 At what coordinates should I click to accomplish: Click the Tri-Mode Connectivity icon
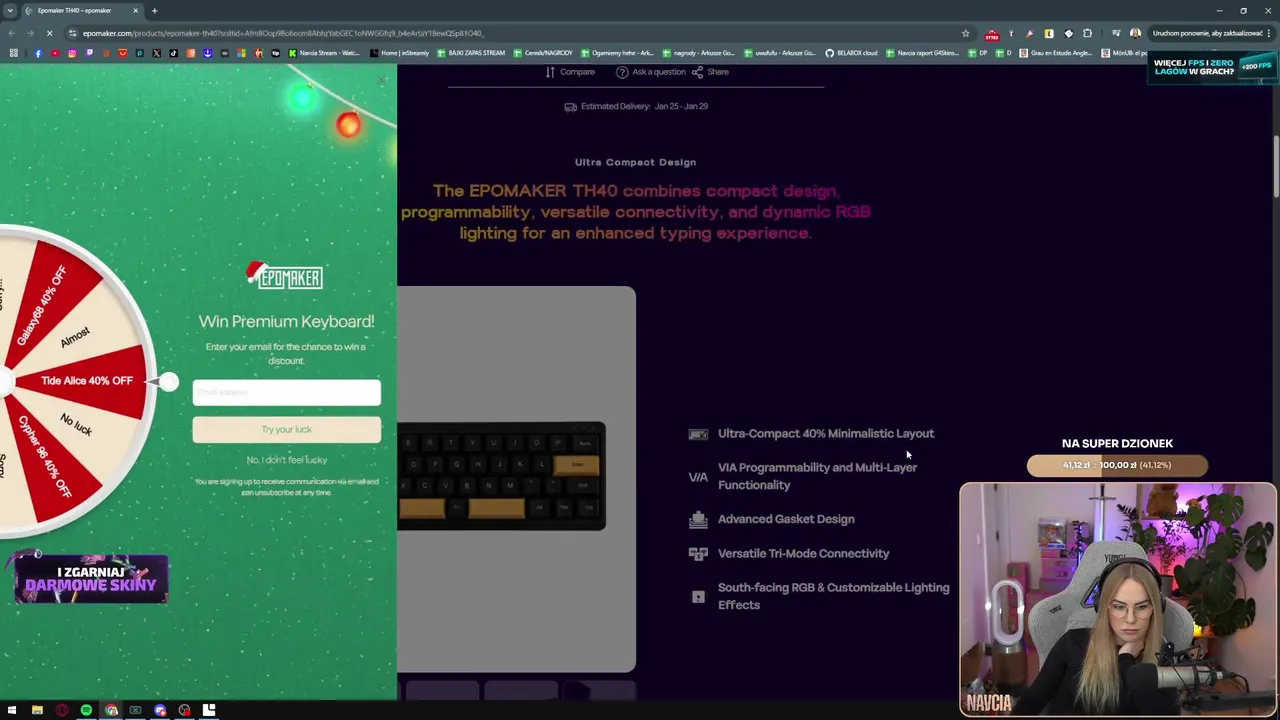(x=698, y=553)
